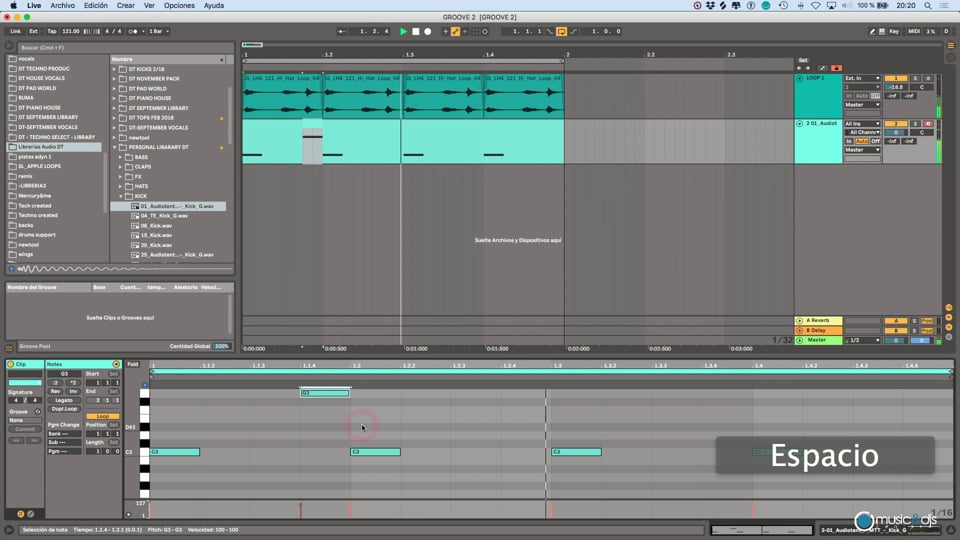Start playback with the green Play button
This screenshot has width=960, height=540.
pyautogui.click(x=403, y=31)
